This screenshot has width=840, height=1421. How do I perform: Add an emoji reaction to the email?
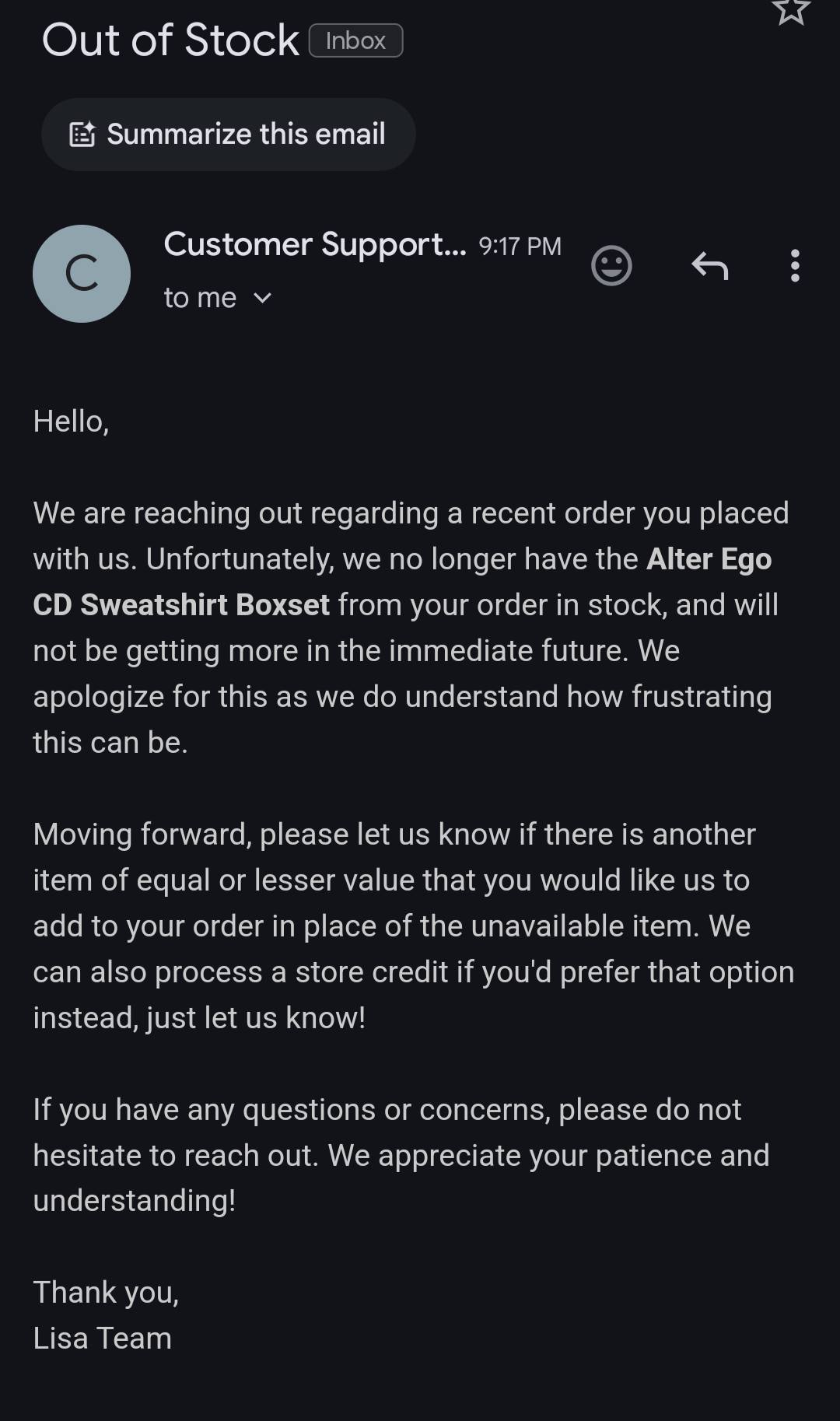pyautogui.click(x=611, y=266)
